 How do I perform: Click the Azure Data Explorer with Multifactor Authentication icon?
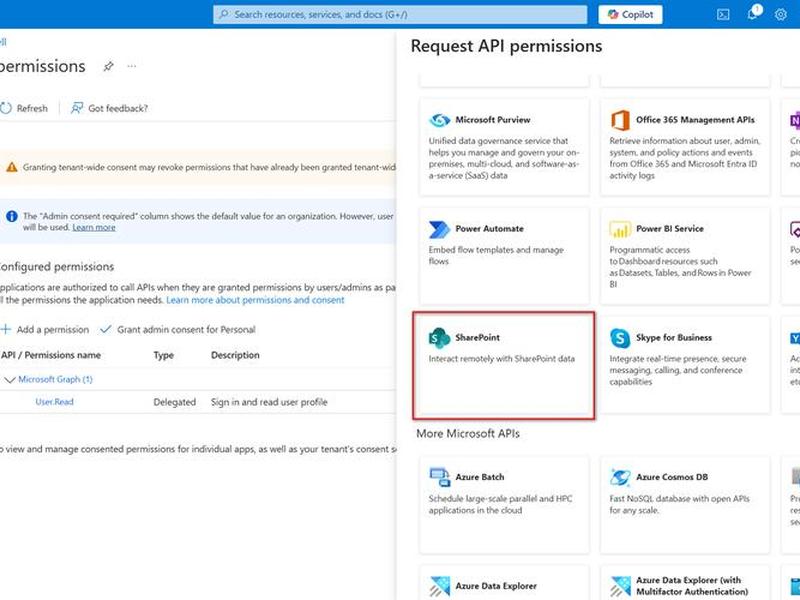pyautogui.click(x=620, y=587)
